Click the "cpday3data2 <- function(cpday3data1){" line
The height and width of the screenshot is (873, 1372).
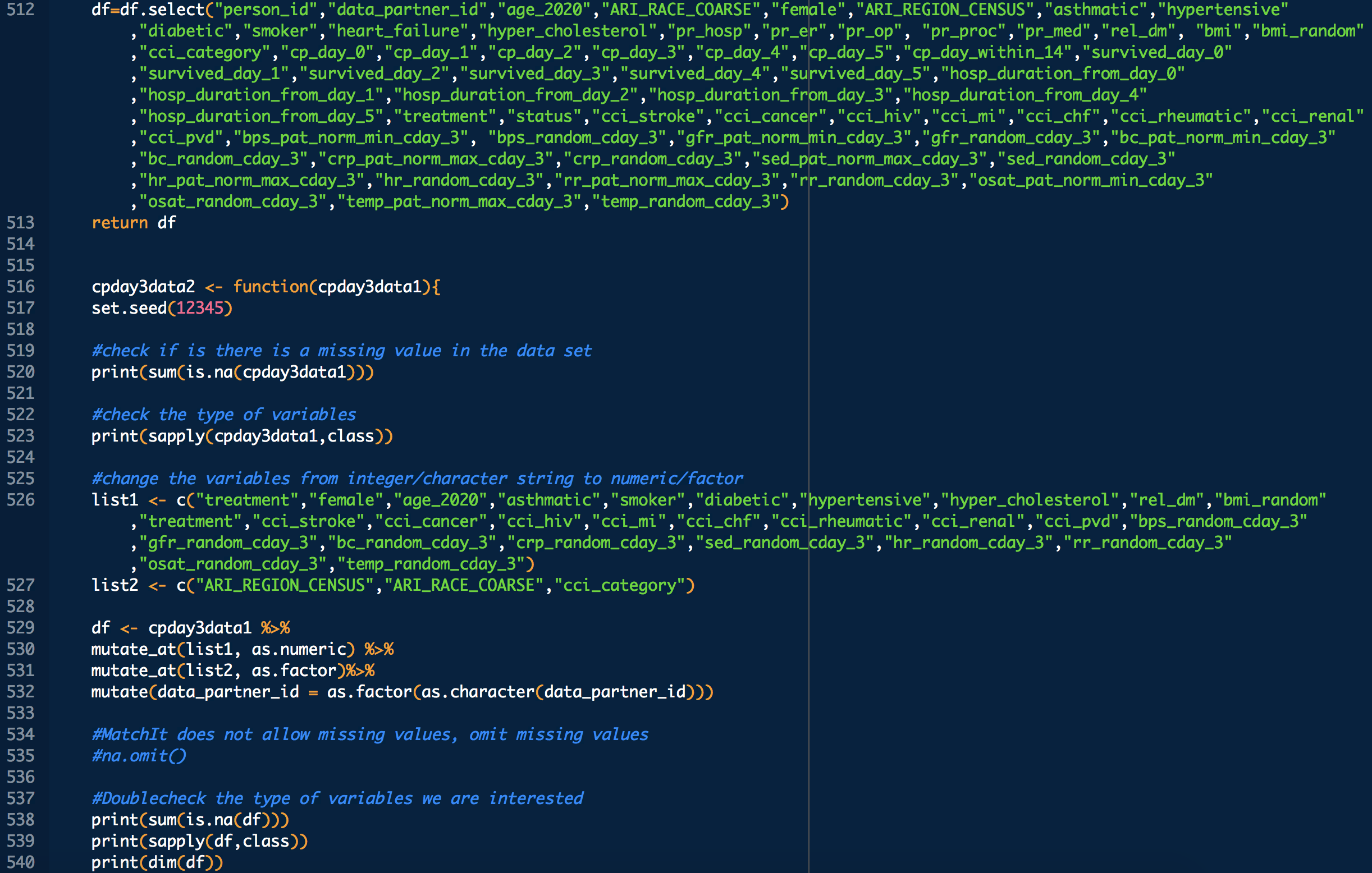coord(266,287)
